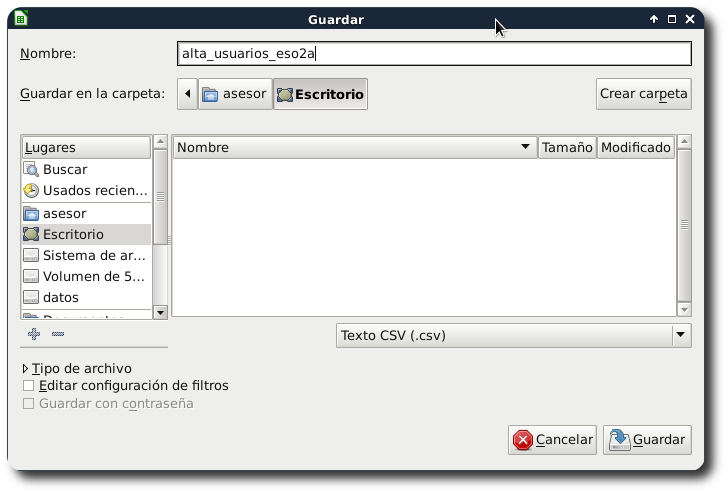Open the Volumen de 5... drive

[x=86, y=276]
